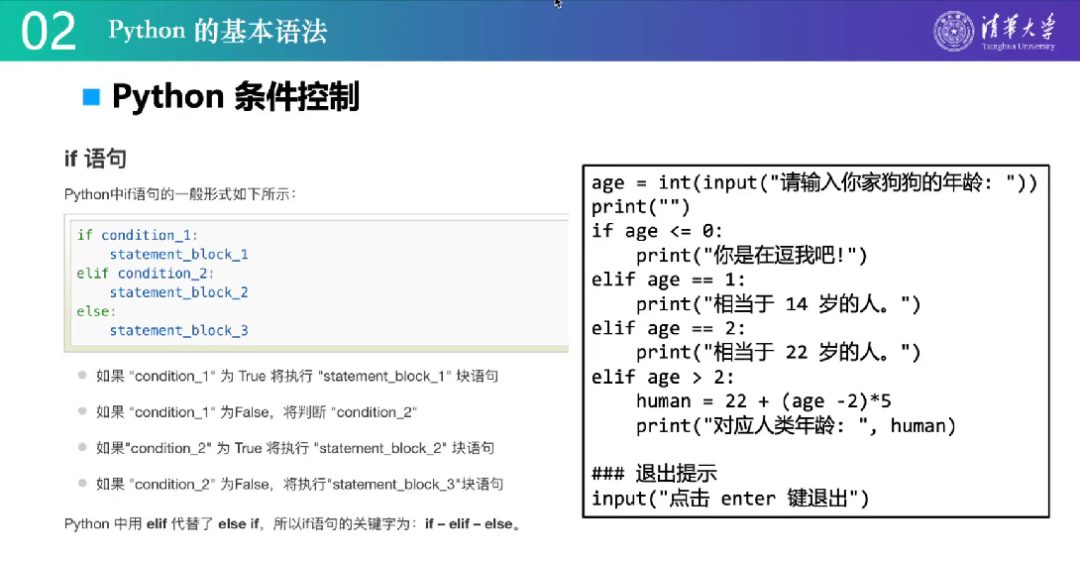Click the "human = 22 + (age -2)*5" line

(763, 401)
